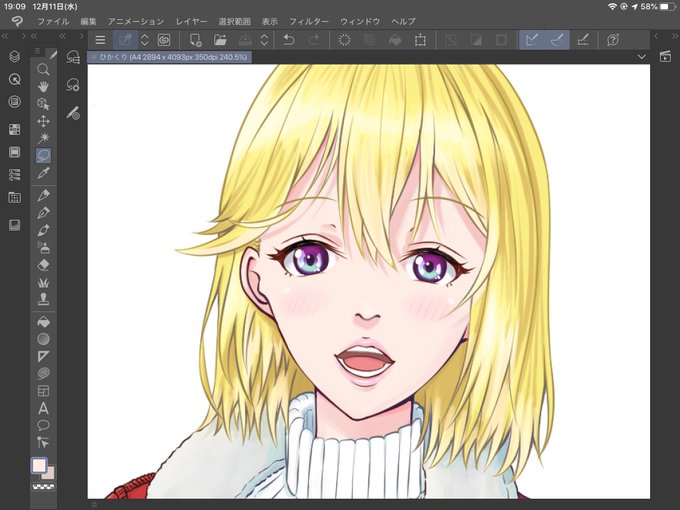Select the Blend stamp tool
Screen dimensions: 680x510
(43, 299)
